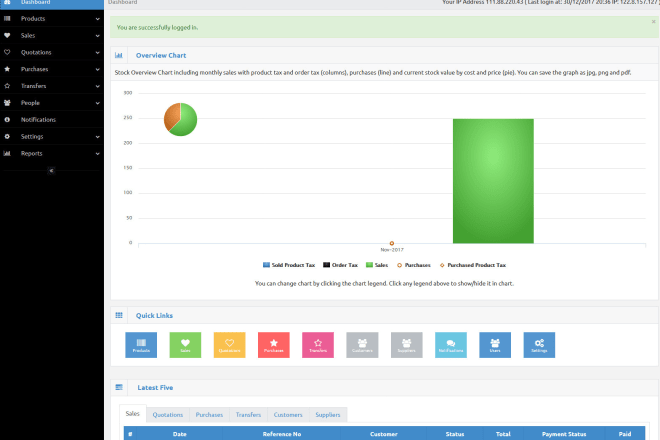Collapse the sidebar with the arrow toggle

pos(51,171)
